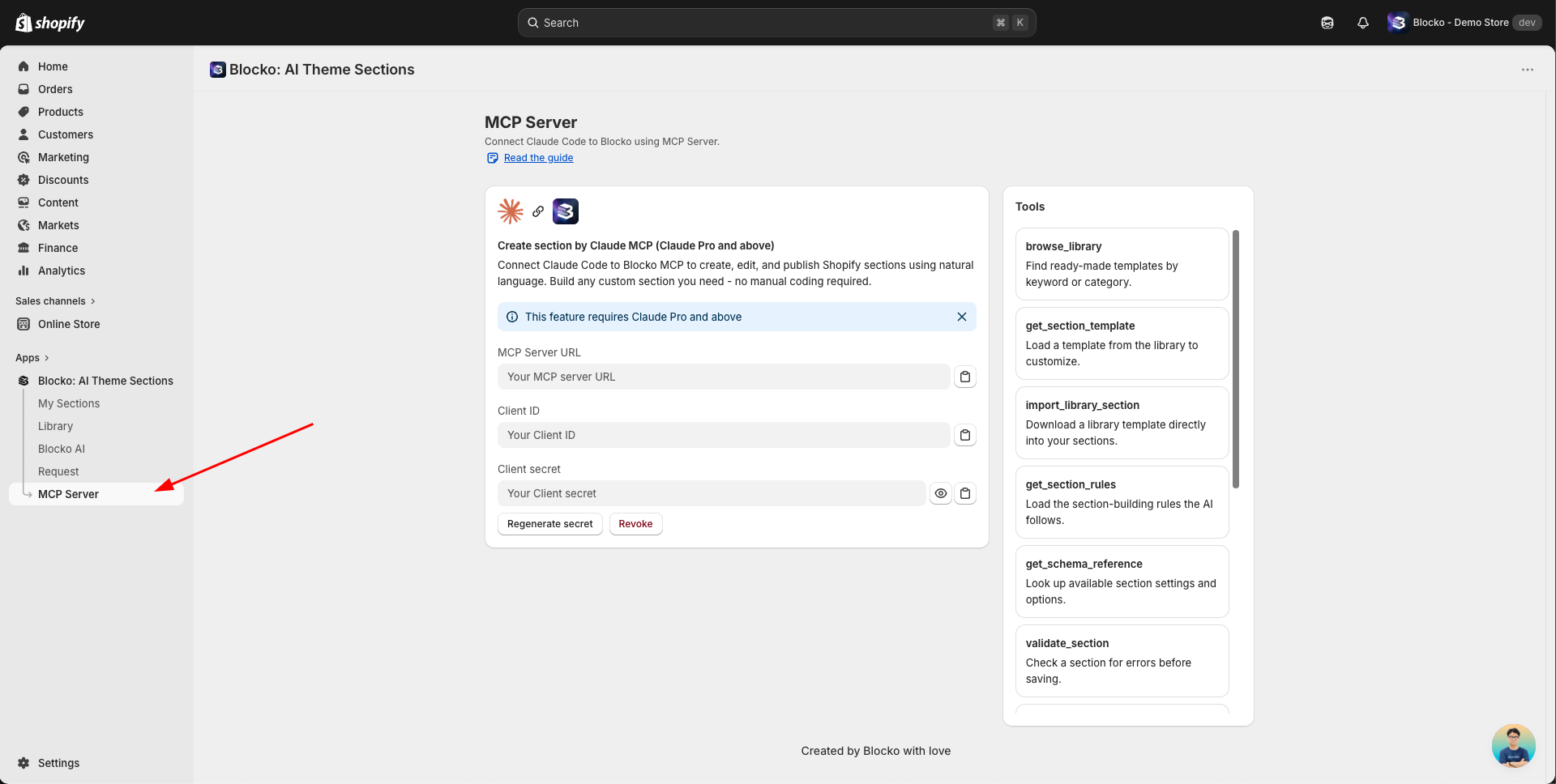Select MCP Server in the sidebar
The height and width of the screenshot is (784, 1556).
96,494
